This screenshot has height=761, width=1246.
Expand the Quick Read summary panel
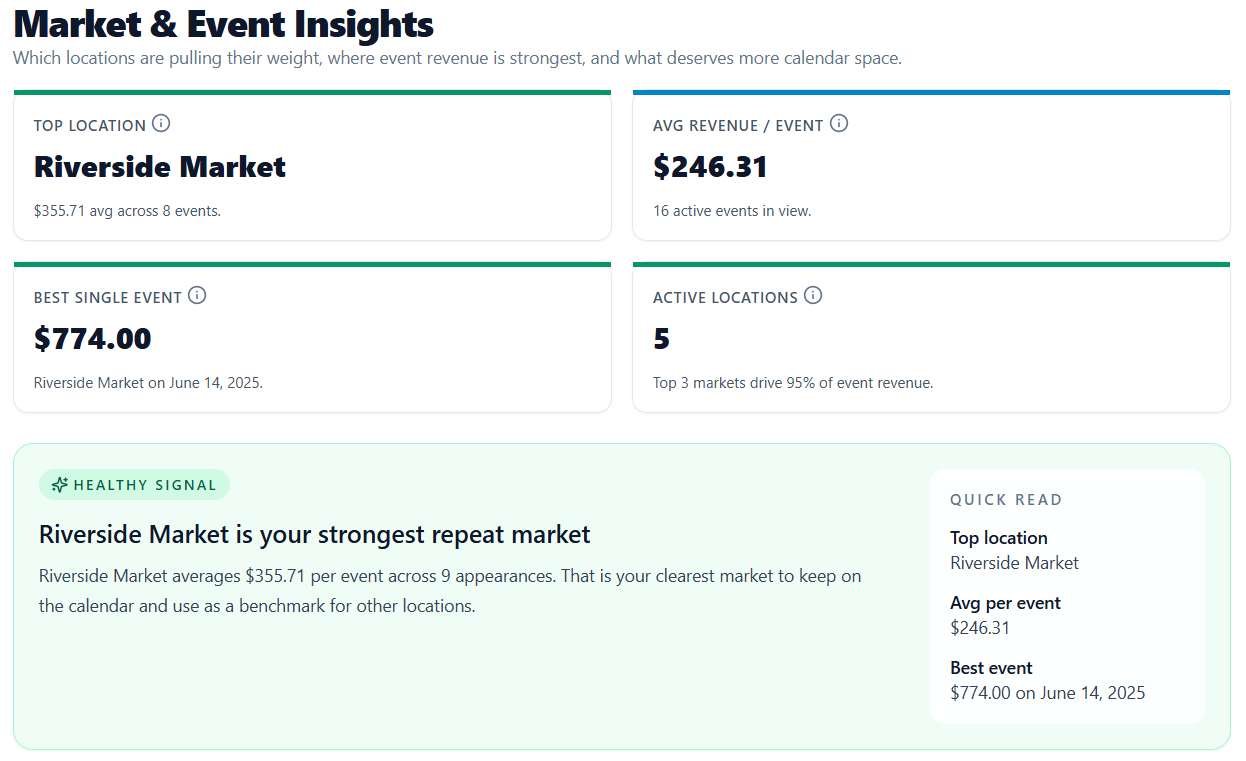[1066, 595]
